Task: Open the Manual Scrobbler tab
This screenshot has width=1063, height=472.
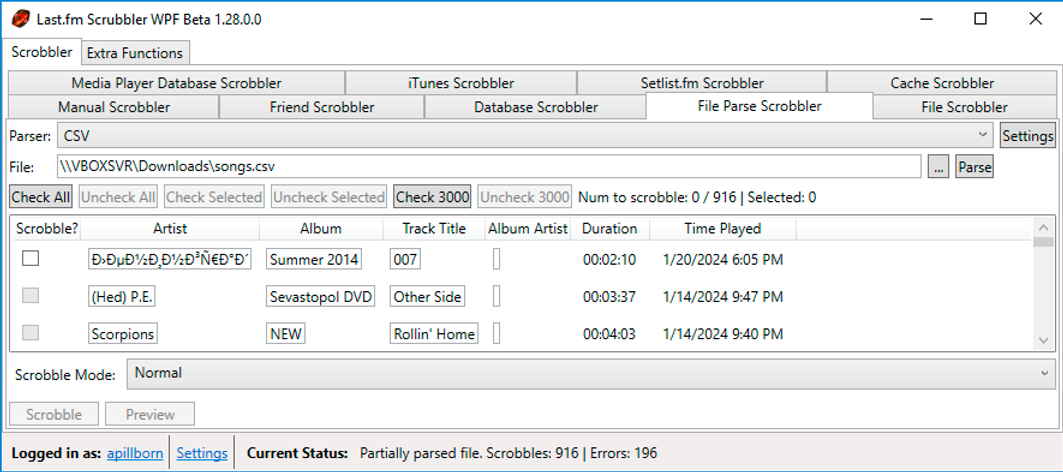Action: click(x=114, y=107)
